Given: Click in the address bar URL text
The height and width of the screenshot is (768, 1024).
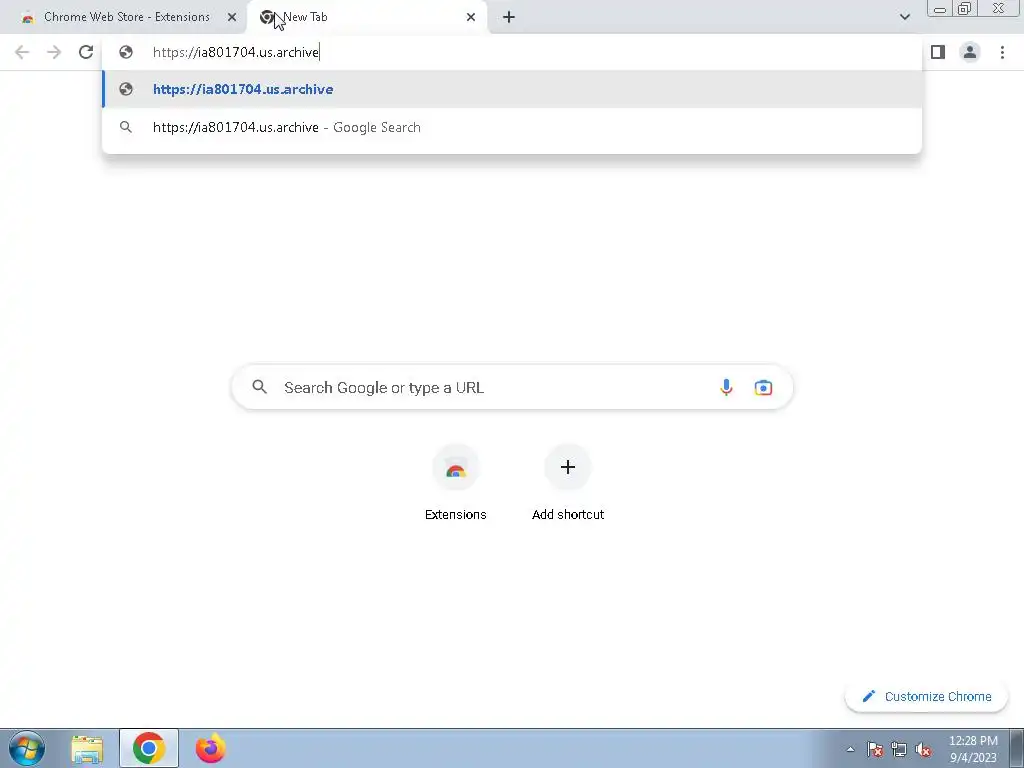Looking at the screenshot, I should click(x=236, y=52).
